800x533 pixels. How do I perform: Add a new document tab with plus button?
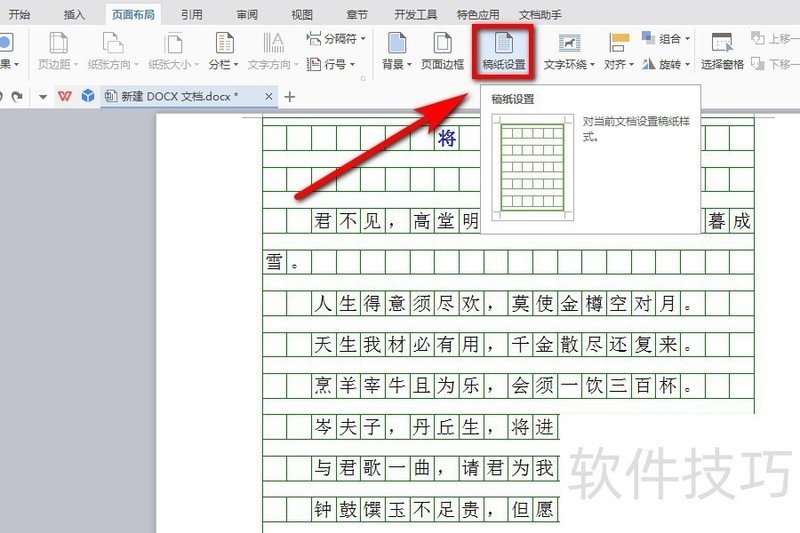tap(289, 96)
